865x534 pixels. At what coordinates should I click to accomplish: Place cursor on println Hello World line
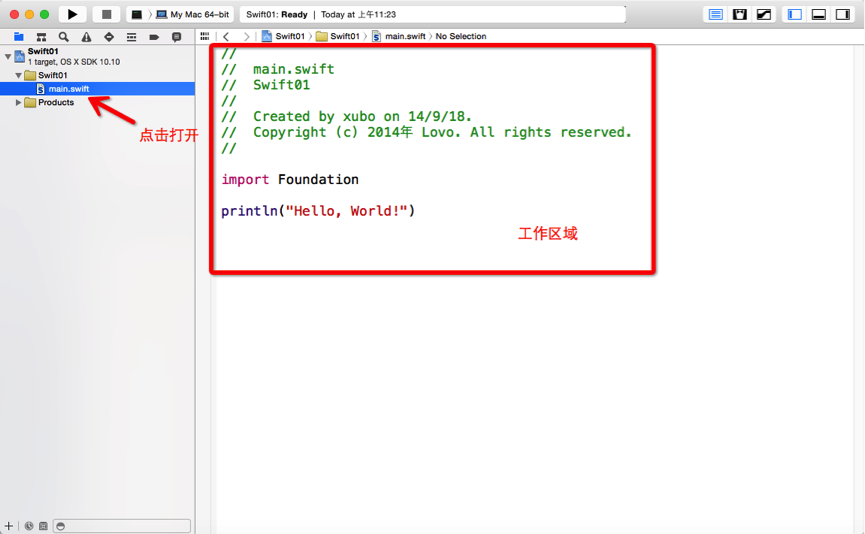coord(318,211)
